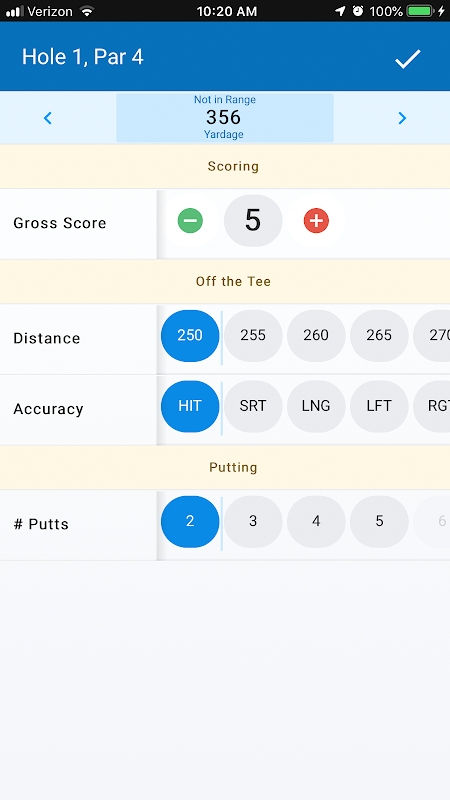Select 250 tee distance option

pos(190,336)
